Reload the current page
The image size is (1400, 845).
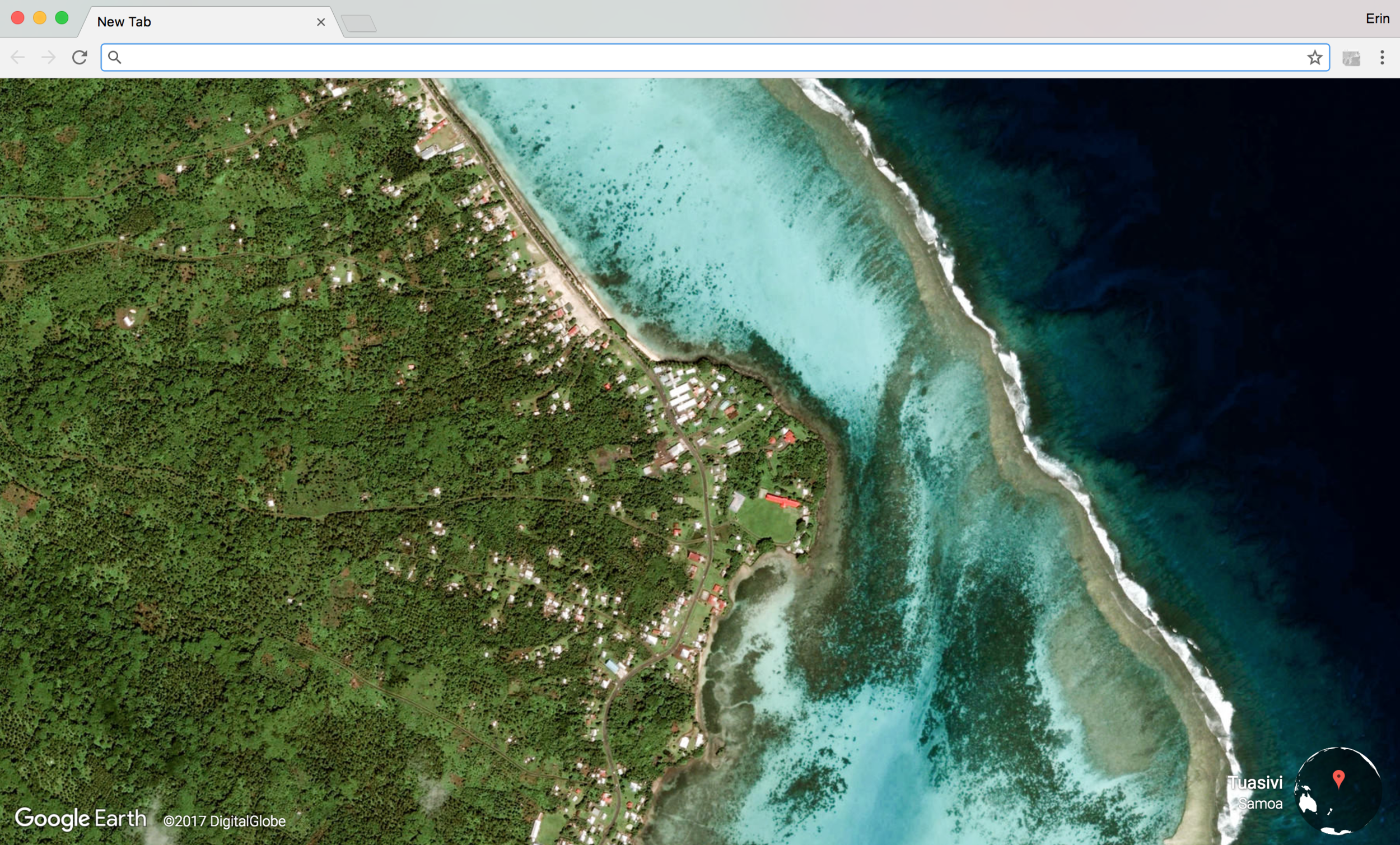pos(80,57)
